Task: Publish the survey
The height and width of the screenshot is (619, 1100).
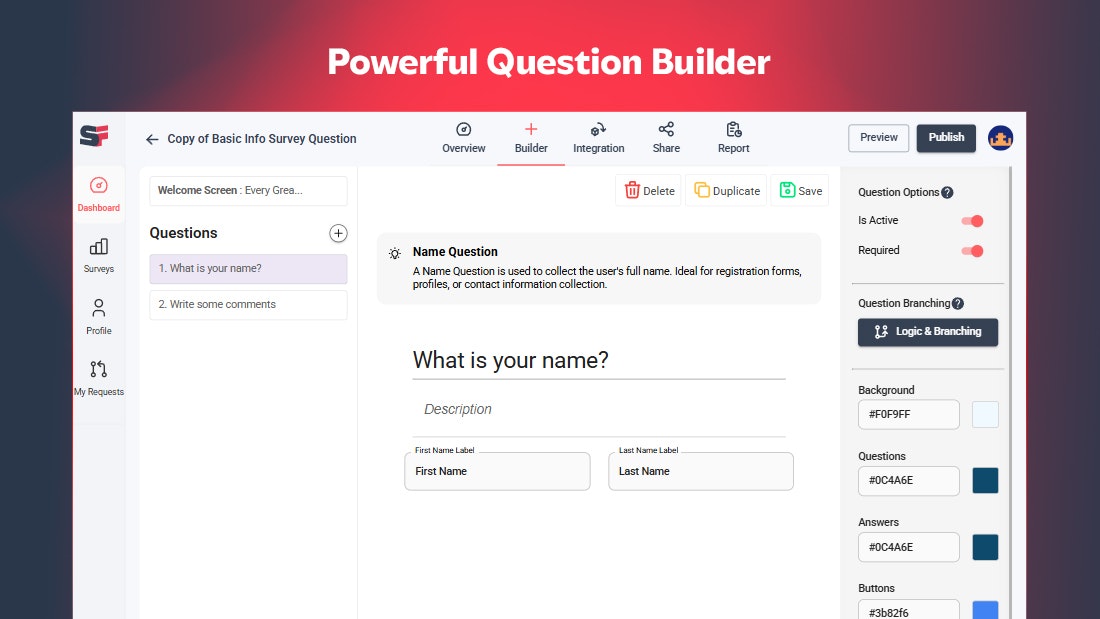Action: (x=945, y=138)
